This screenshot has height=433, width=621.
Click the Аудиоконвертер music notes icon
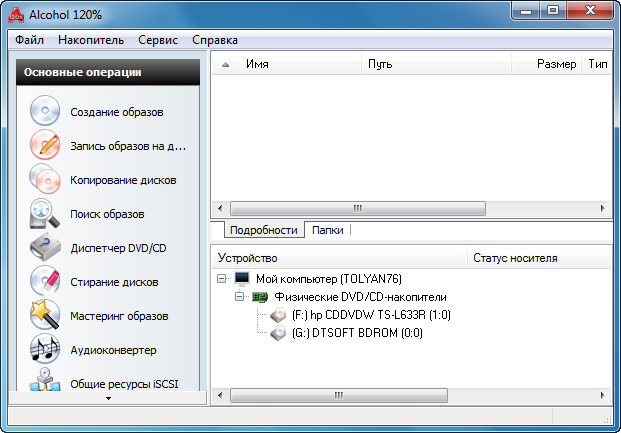pos(45,349)
